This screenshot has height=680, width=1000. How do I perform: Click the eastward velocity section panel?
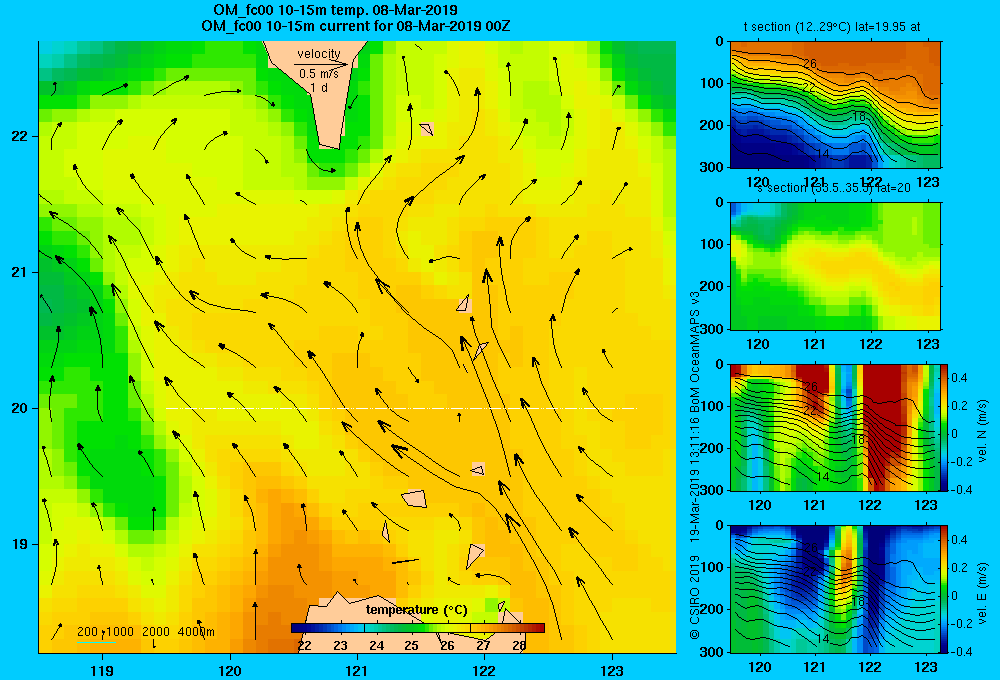coord(835,589)
